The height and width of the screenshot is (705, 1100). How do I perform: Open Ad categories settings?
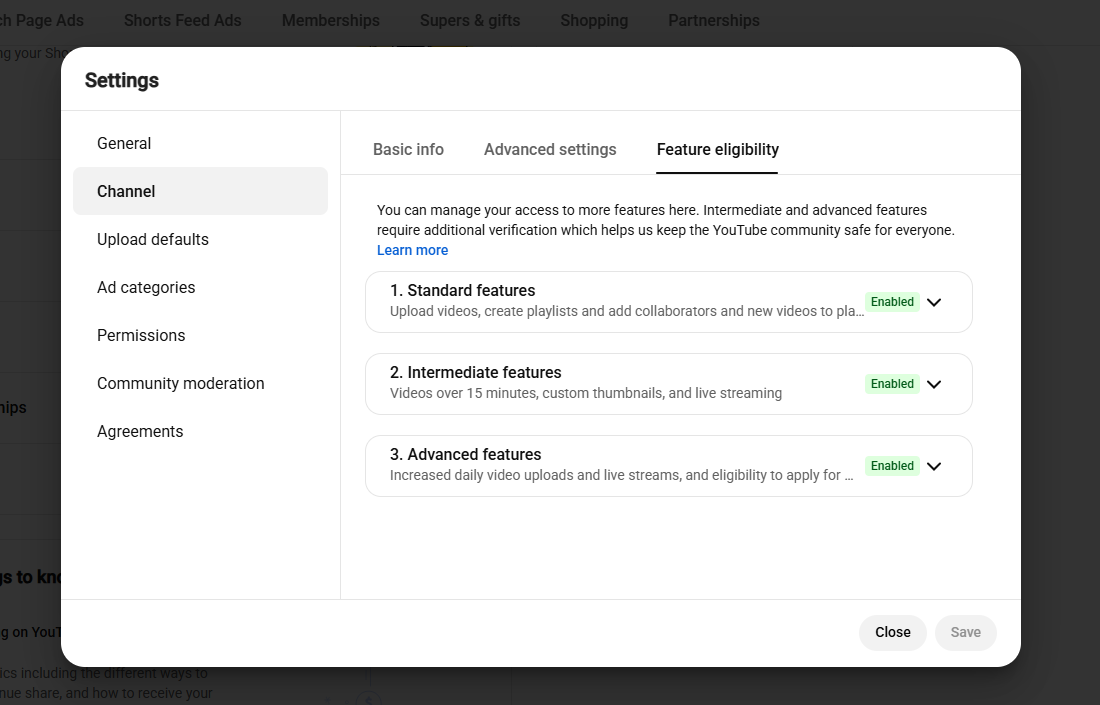pos(201,287)
